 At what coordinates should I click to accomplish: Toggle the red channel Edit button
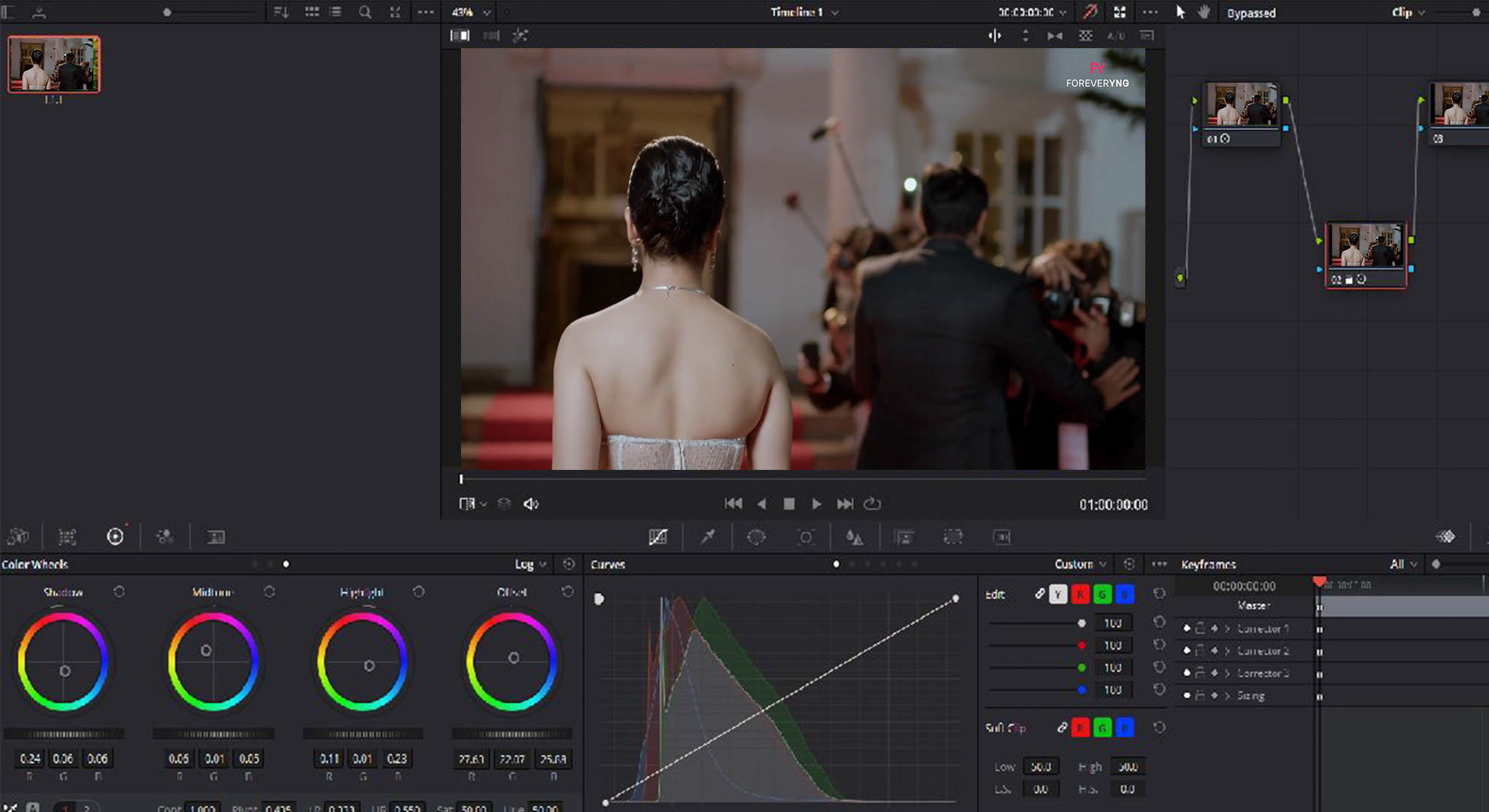coord(1080,595)
